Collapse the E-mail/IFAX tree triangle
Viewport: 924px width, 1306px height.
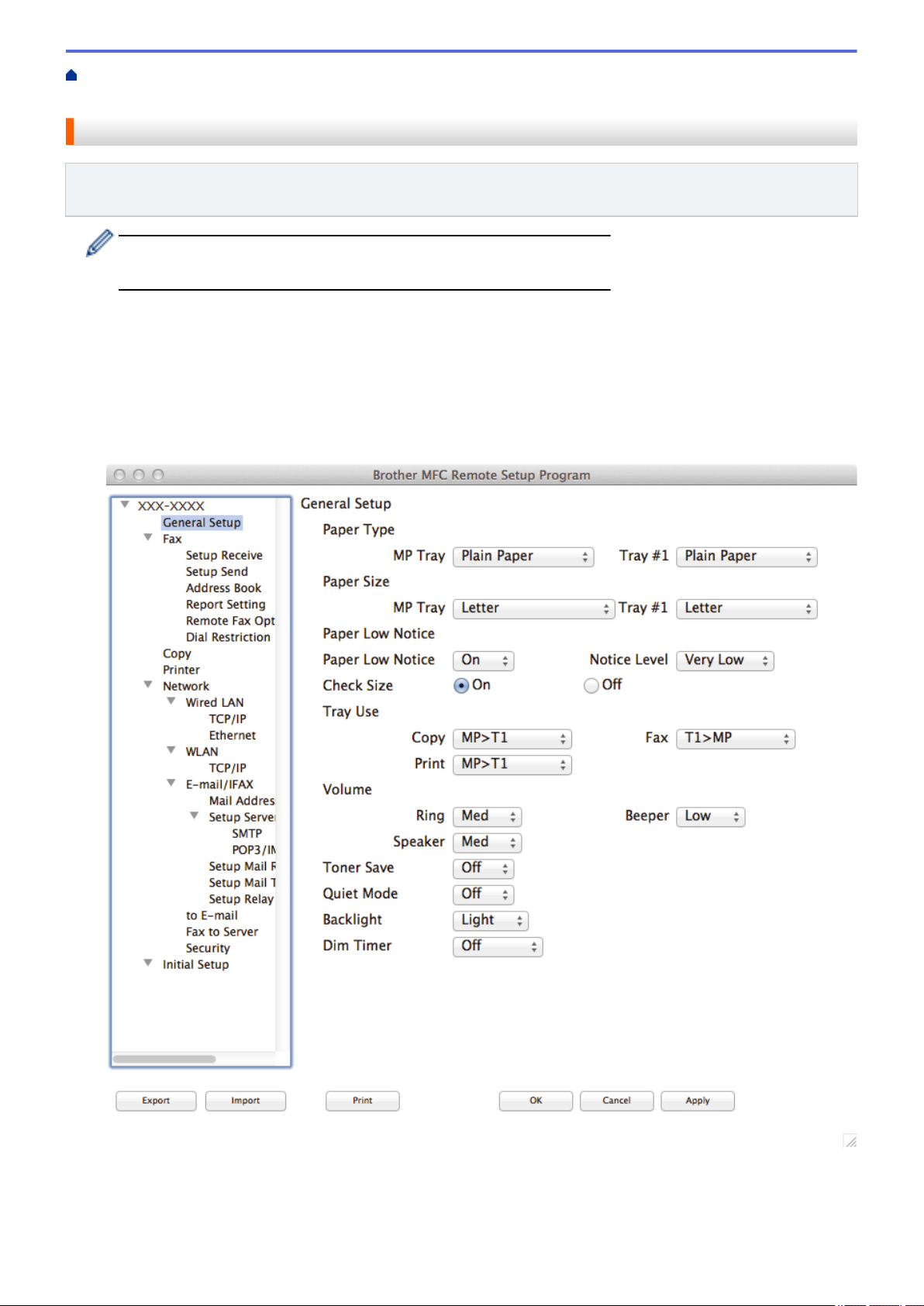[x=171, y=783]
